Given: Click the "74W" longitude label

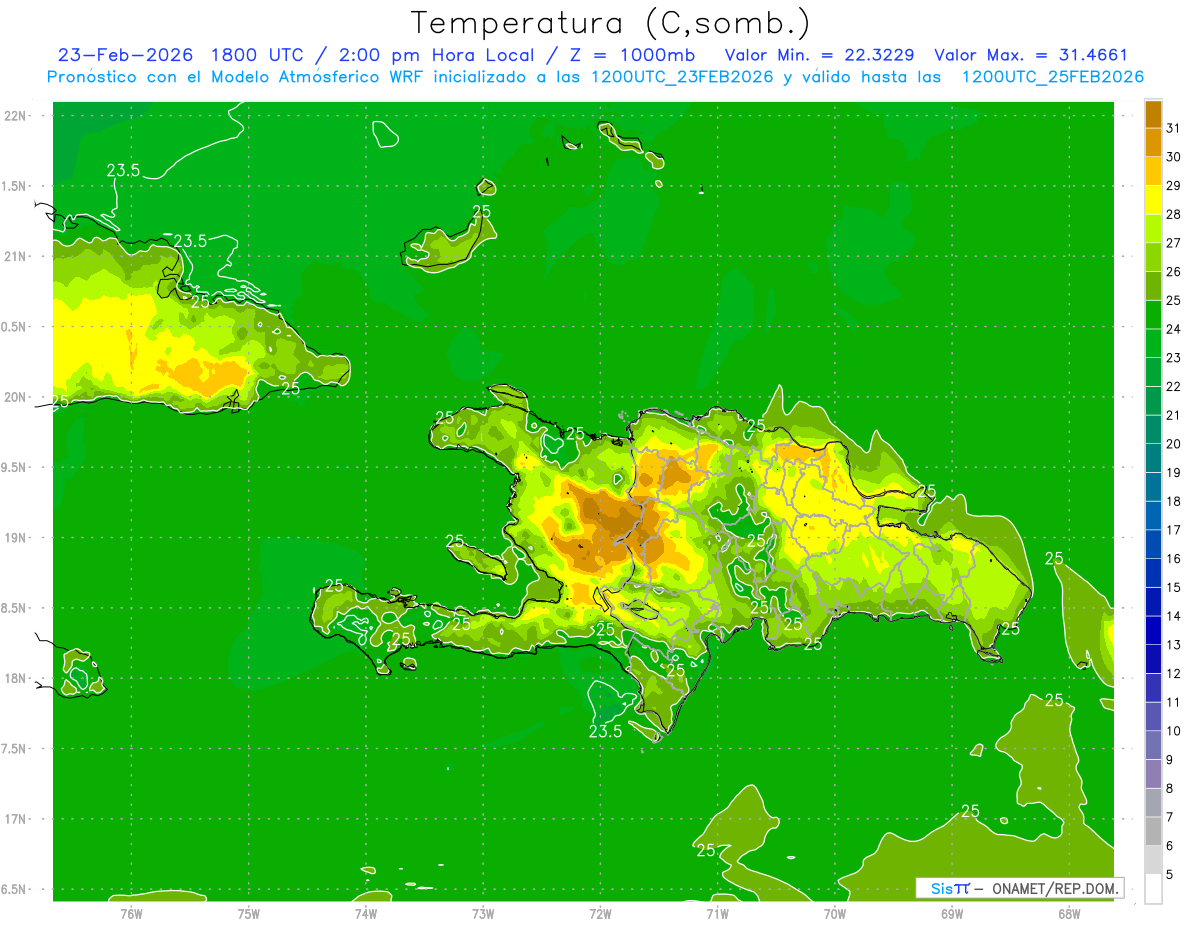Looking at the screenshot, I should click(366, 913).
